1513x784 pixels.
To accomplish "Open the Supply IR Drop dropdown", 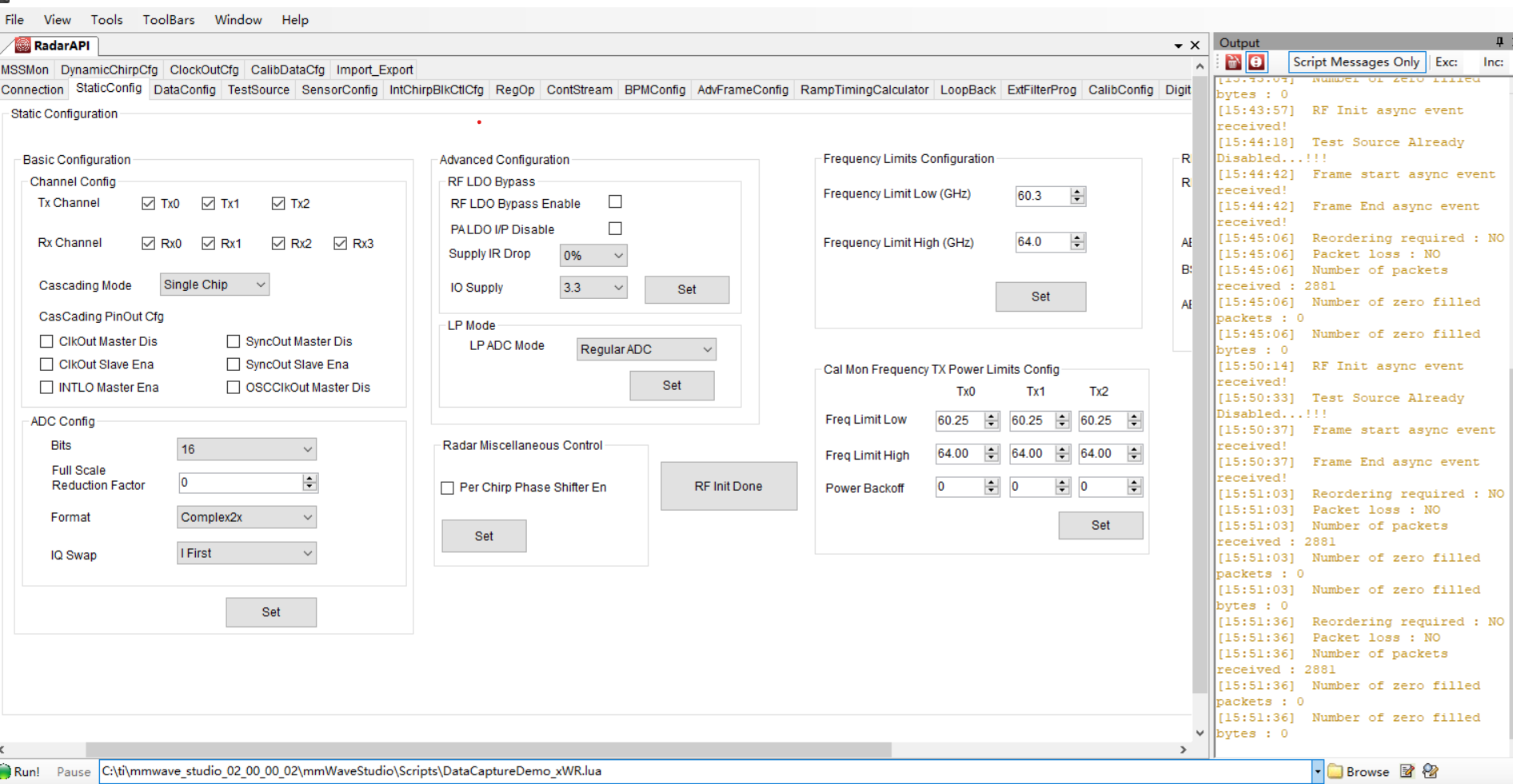I will pos(593,256).
